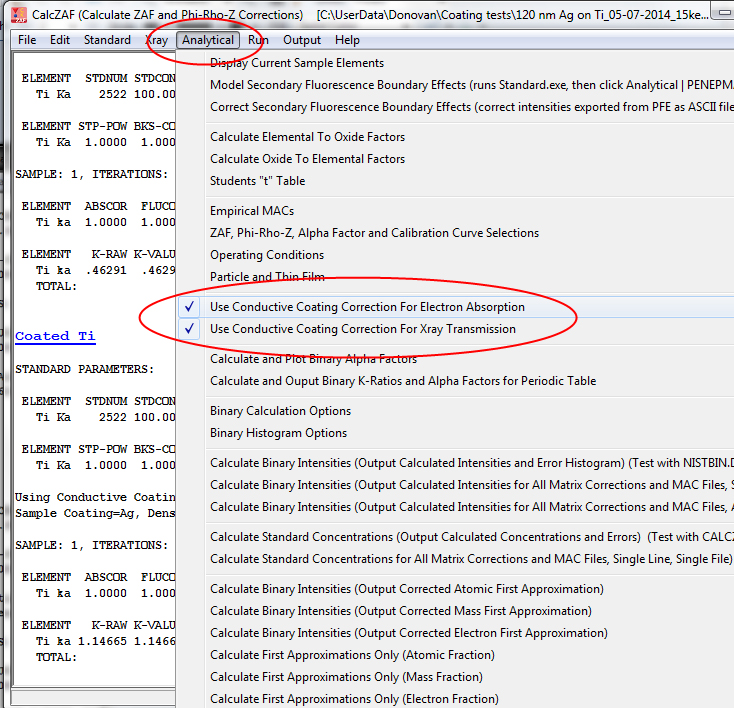This screenshot has height=708, width=734.
Task: Select Particle and Thin Film
Action: (x=267, y=277)
